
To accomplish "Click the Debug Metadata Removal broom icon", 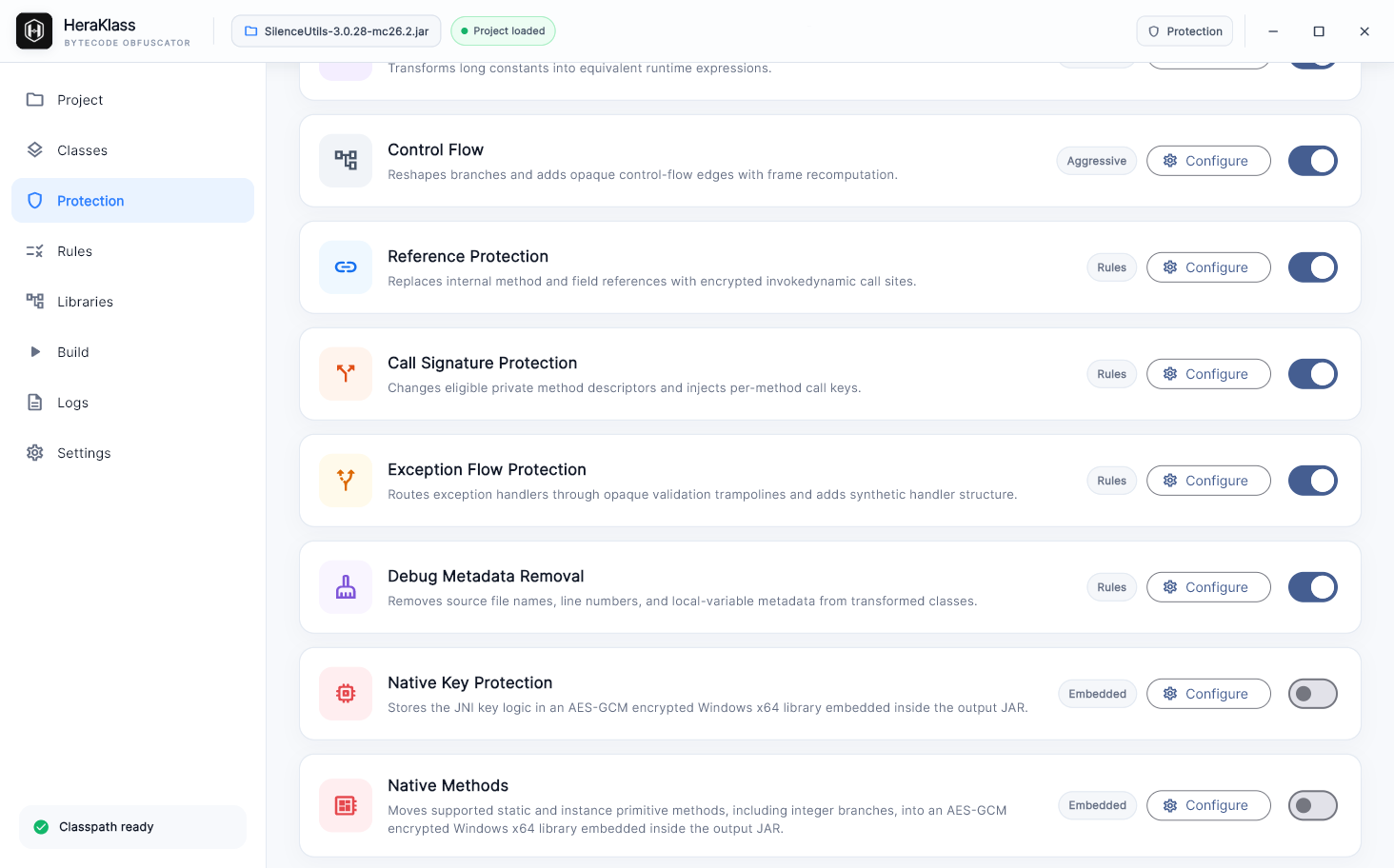I will pyautogui.click(x=346, y=587).
